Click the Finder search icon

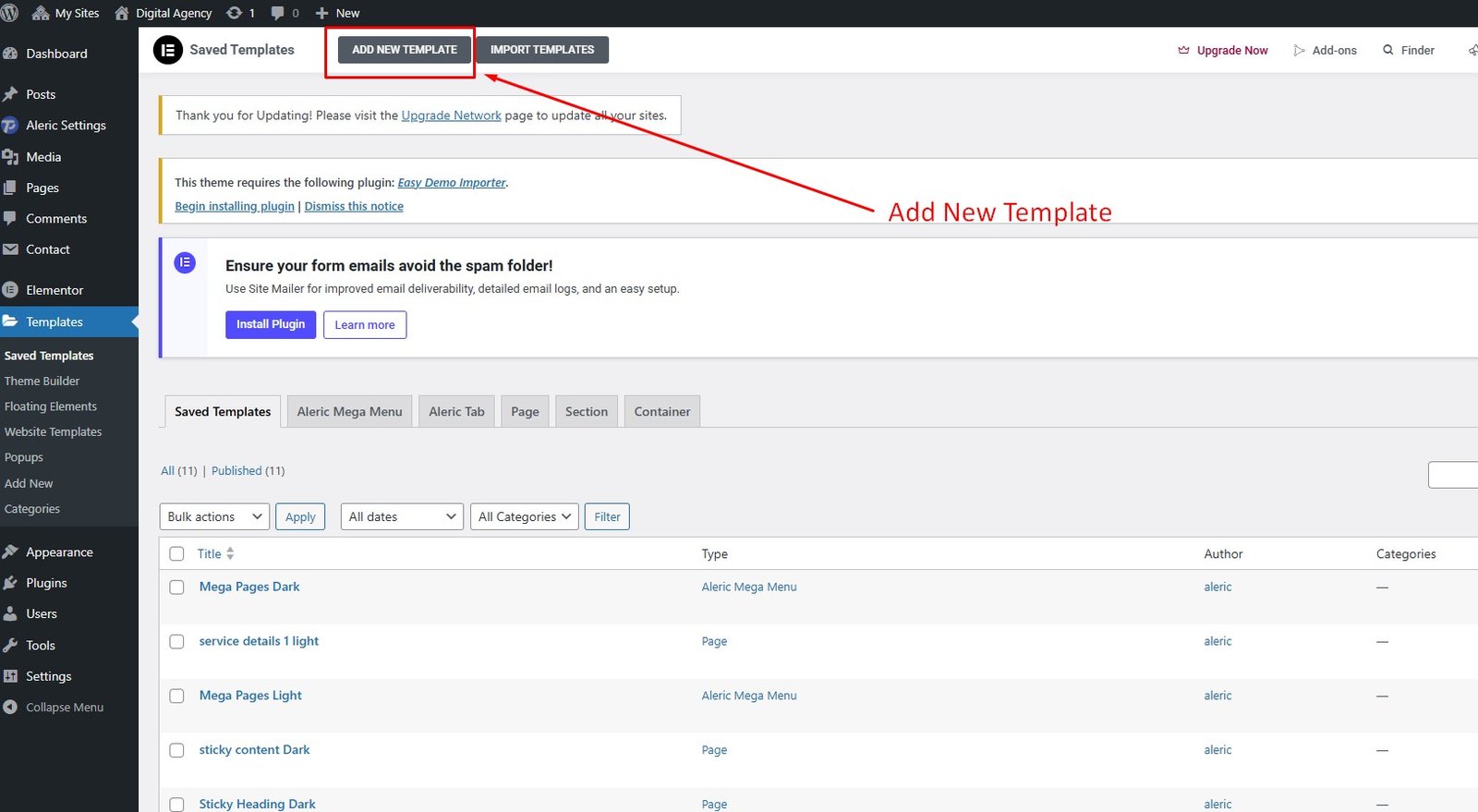(1387, 50)
